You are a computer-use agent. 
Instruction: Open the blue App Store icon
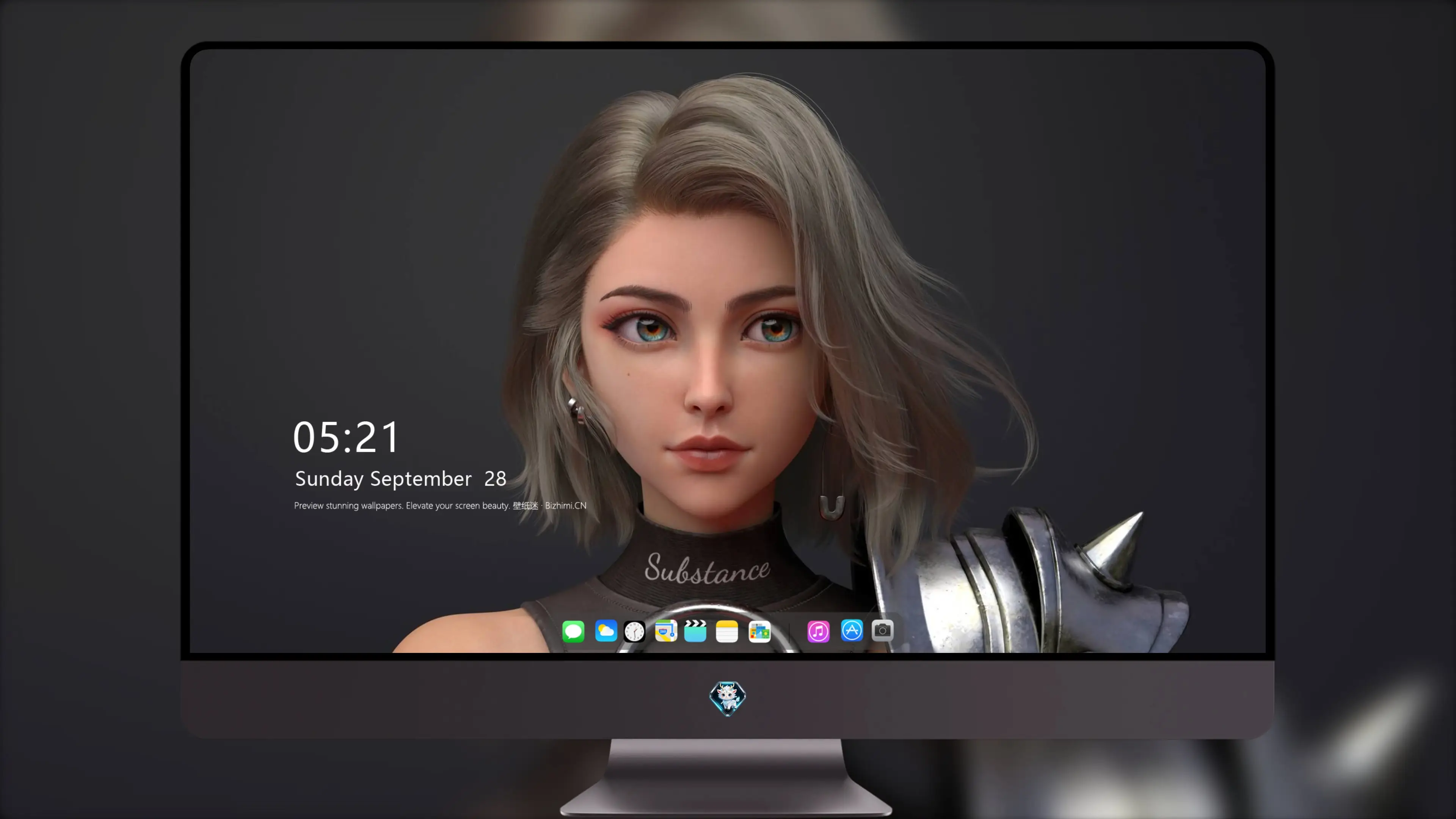[x=852, y=630]
